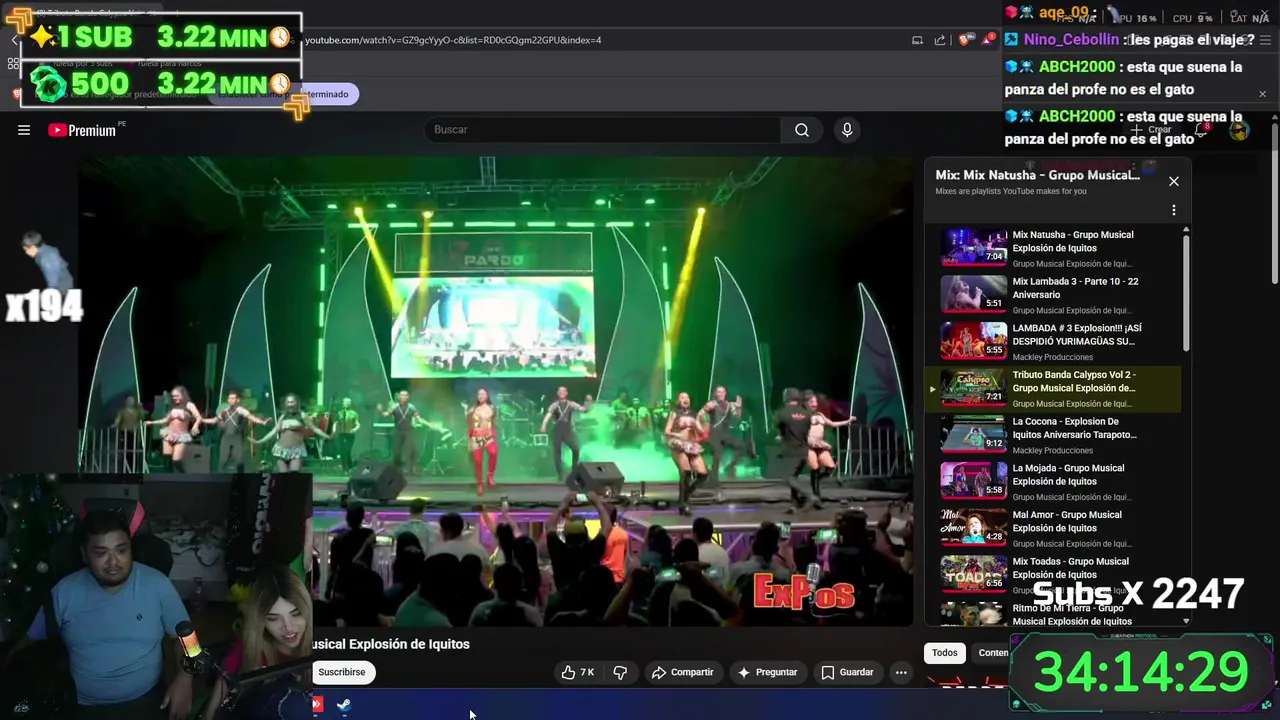Subscribe with the Suscribirse button
1280x720 pixels.
[342, 672]
